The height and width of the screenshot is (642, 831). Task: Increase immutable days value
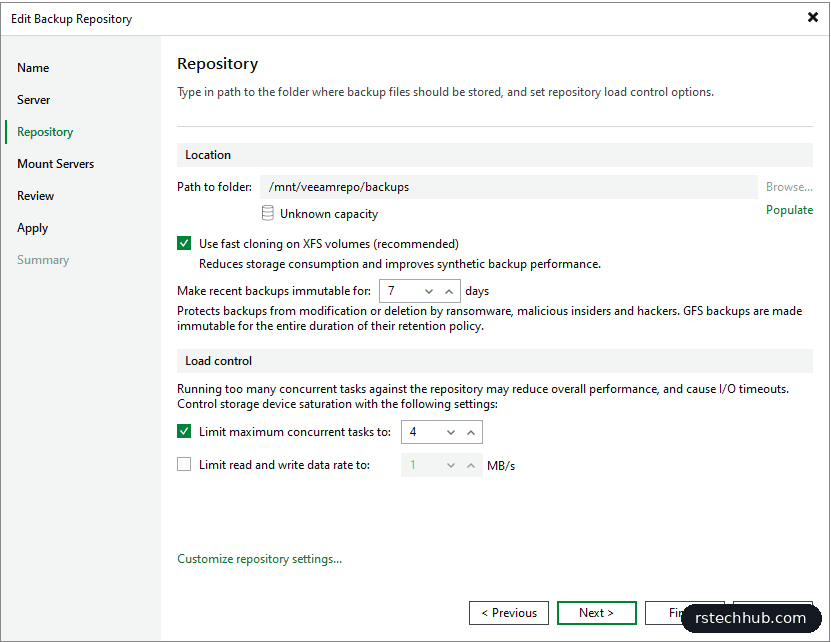pyautogui.click(x=449, y=291)
